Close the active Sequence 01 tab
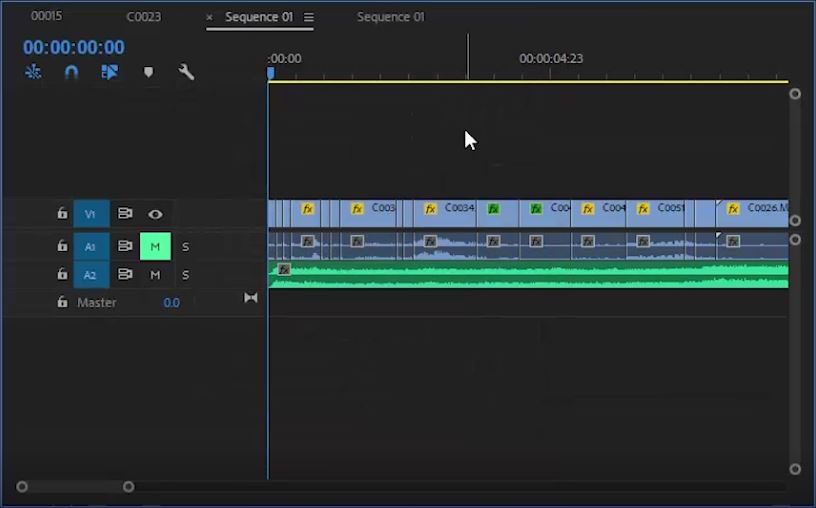Viewport: 816px width, 508px height. 209,17
